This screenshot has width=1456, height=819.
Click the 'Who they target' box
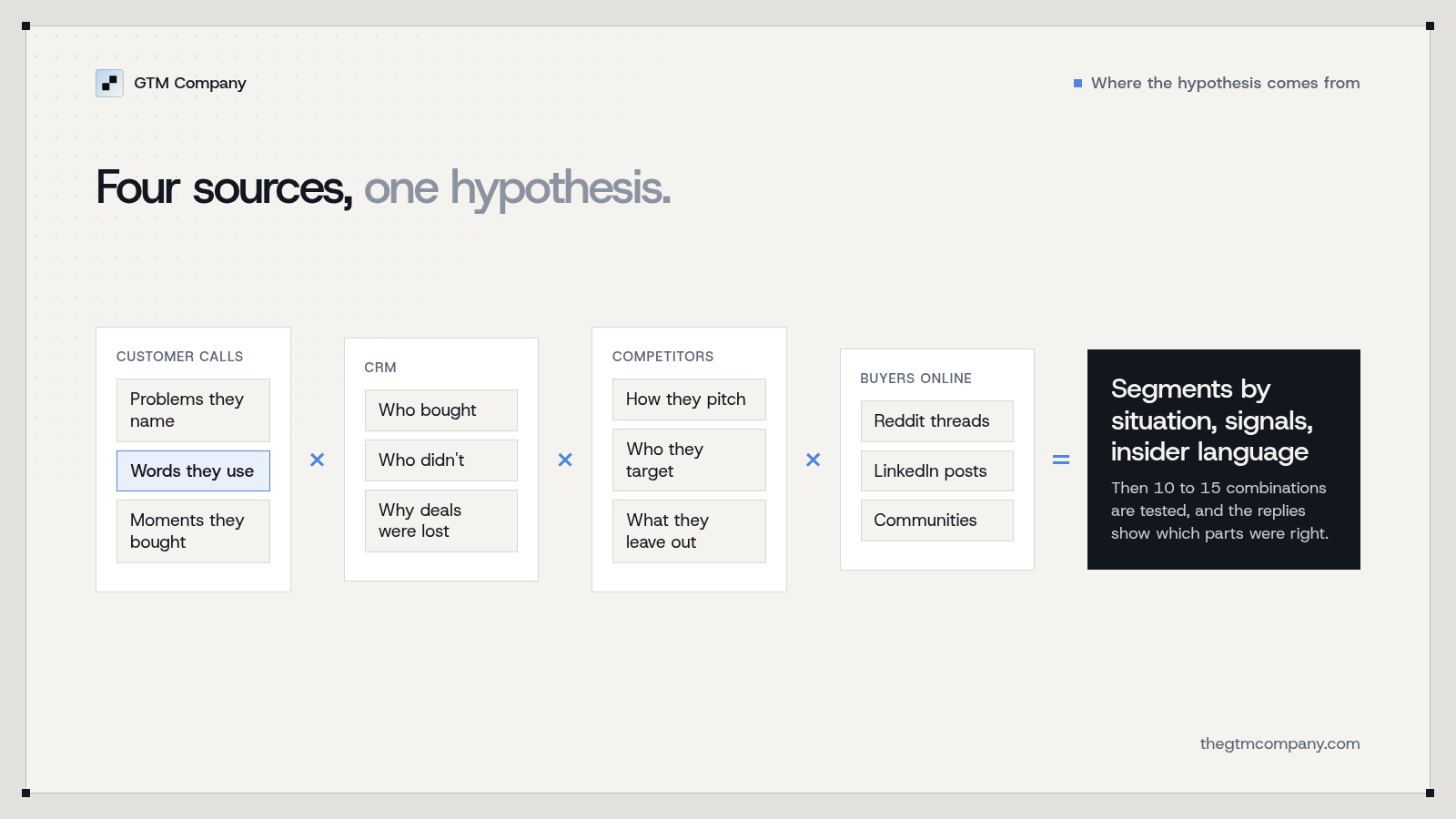click(x=689, y=460)
